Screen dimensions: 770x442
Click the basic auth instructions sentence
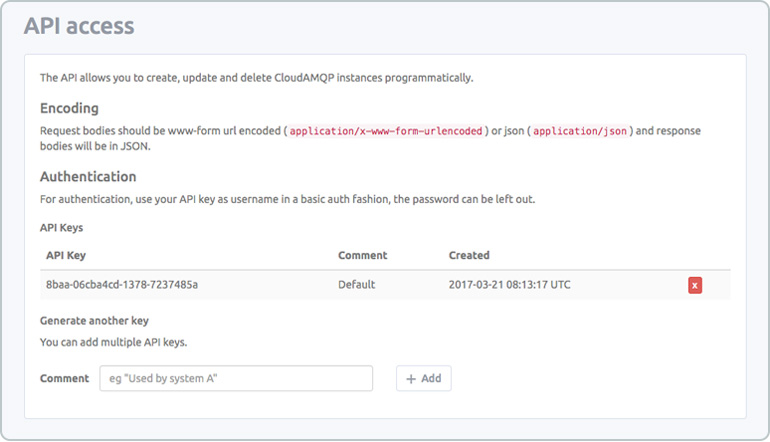point(288,199)
